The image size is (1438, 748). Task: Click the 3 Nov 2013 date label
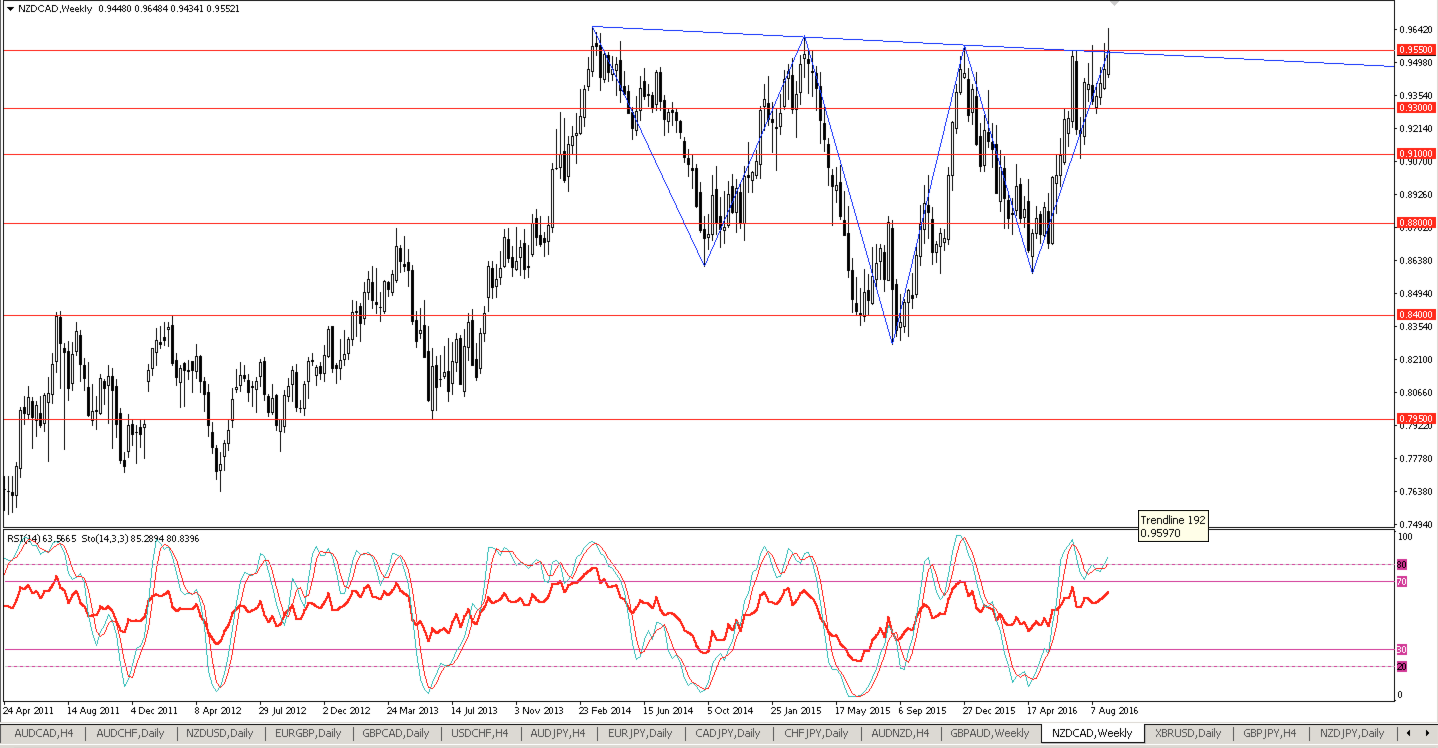[540, 709]
